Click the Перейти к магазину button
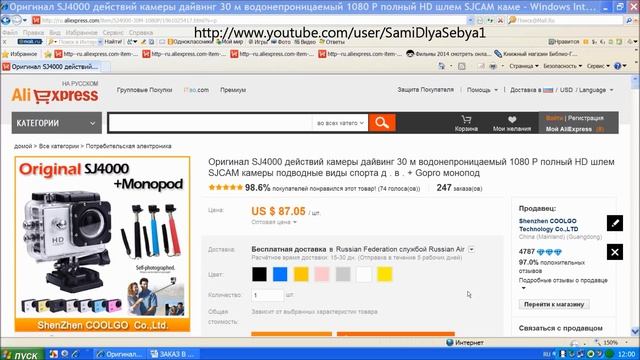The width and height of the screenshot is (640, 360). (554, 304)
